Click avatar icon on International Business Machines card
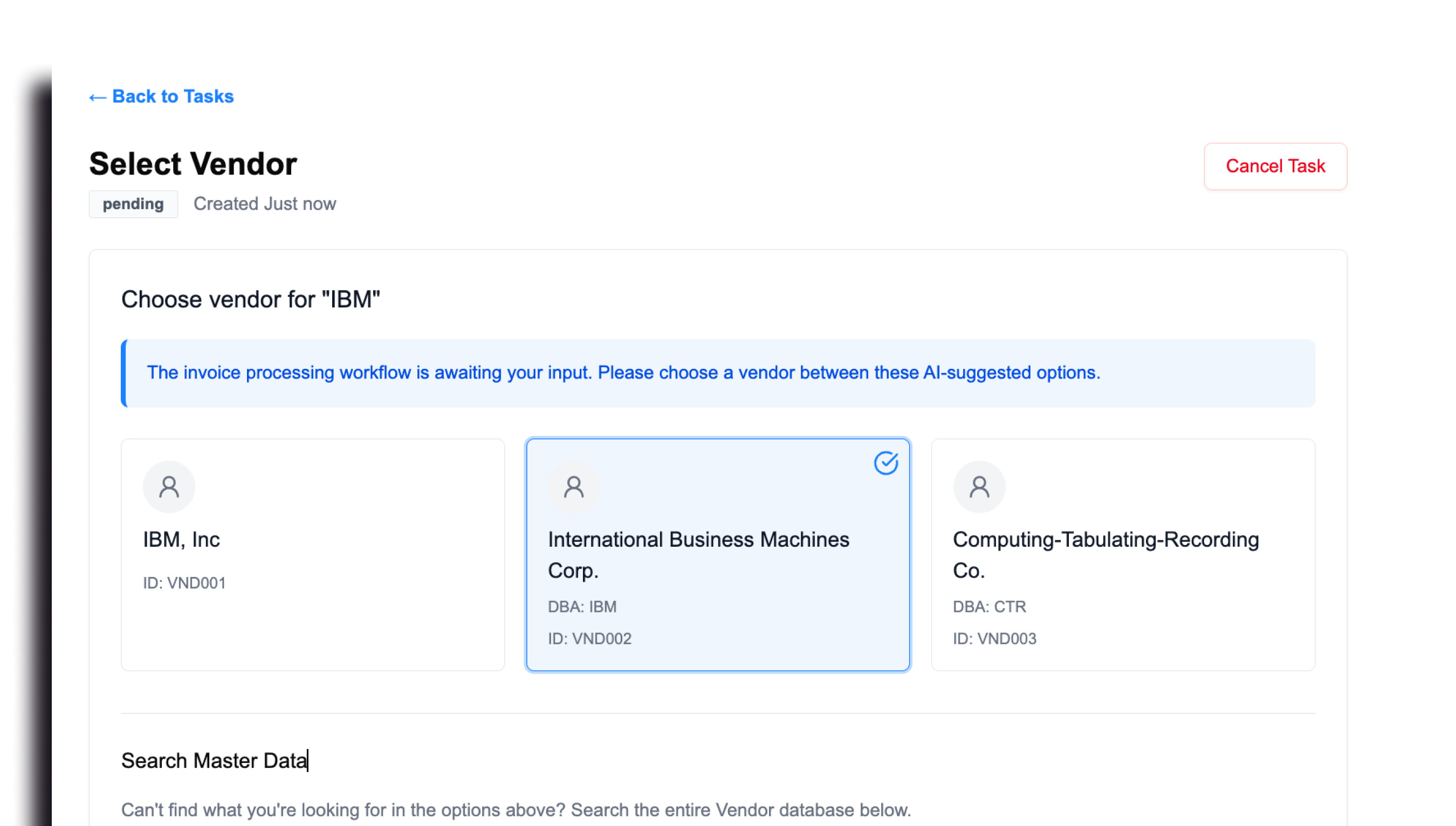Viewport: 1456px width, 826px height. click(x=574, y=487)
